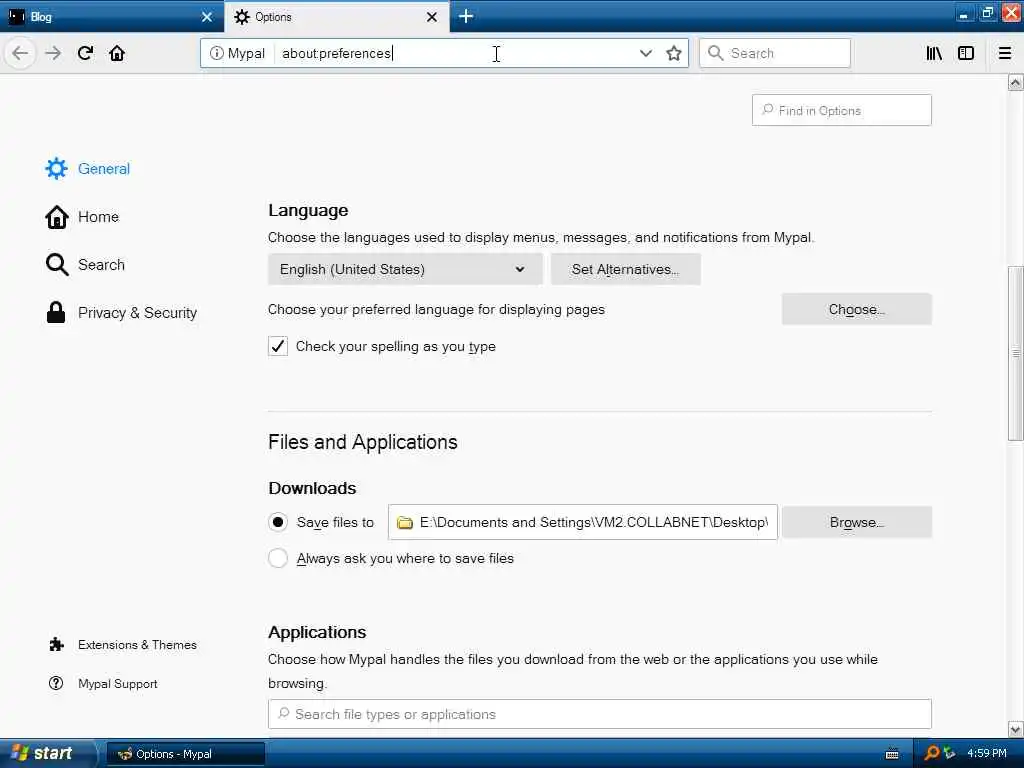Click the General gear icon in sidebar
This screenshot has width=1024, height=768.
(x=56, y=168)
